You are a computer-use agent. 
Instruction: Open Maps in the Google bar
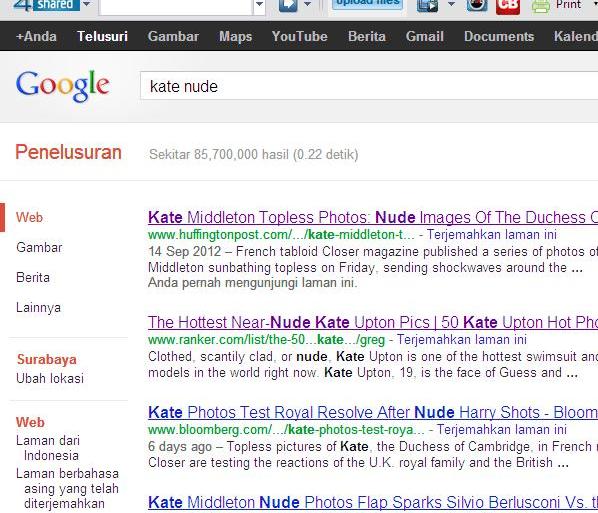click(x=235, y=37)
